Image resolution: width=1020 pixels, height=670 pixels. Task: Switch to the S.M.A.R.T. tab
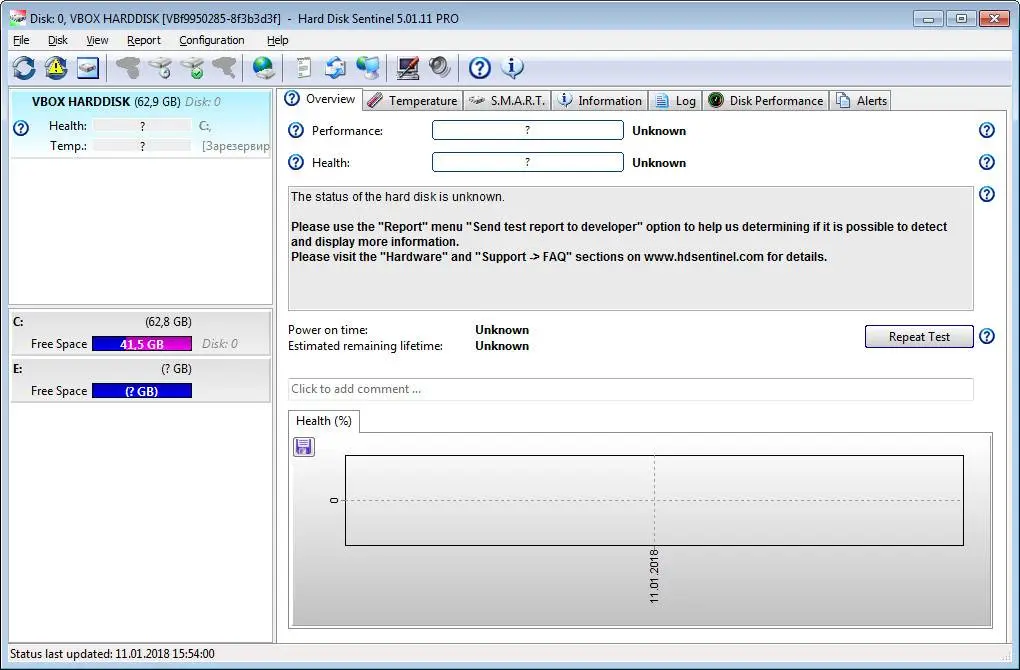[507, 101]
